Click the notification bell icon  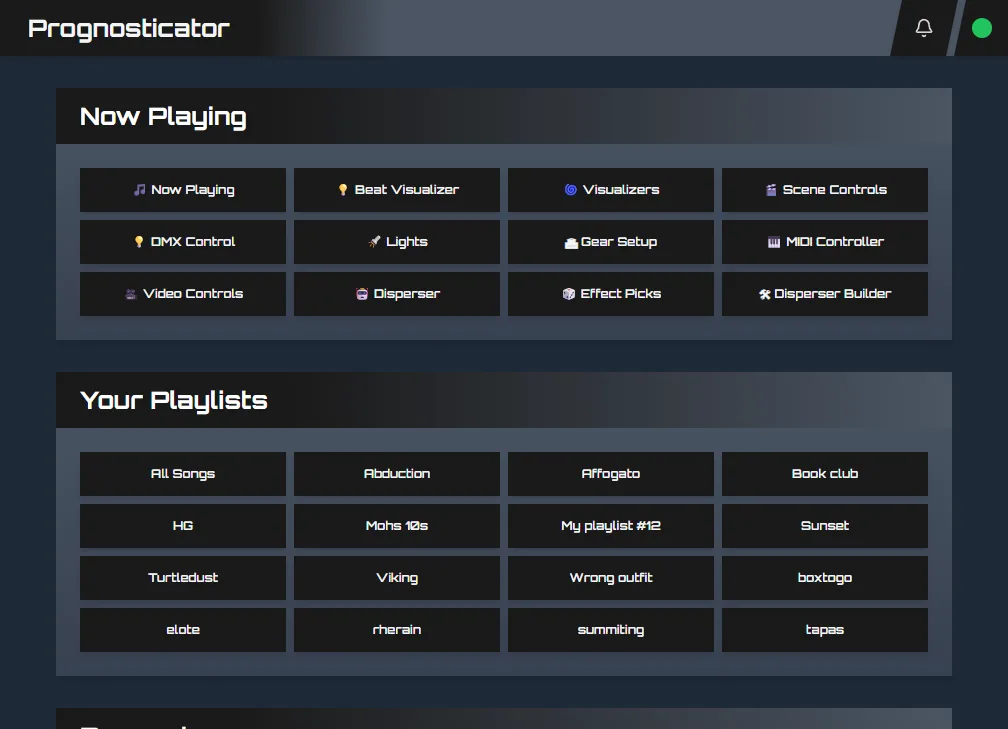pyautogui.click(x=924, y=28)
